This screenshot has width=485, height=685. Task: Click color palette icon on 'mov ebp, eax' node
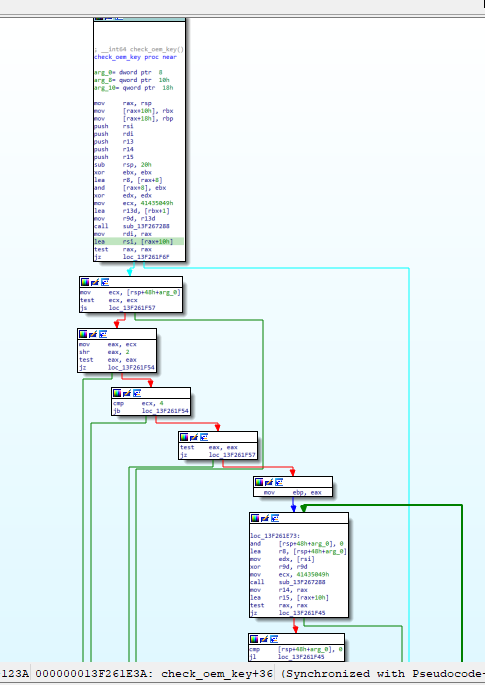click(259, 482)
